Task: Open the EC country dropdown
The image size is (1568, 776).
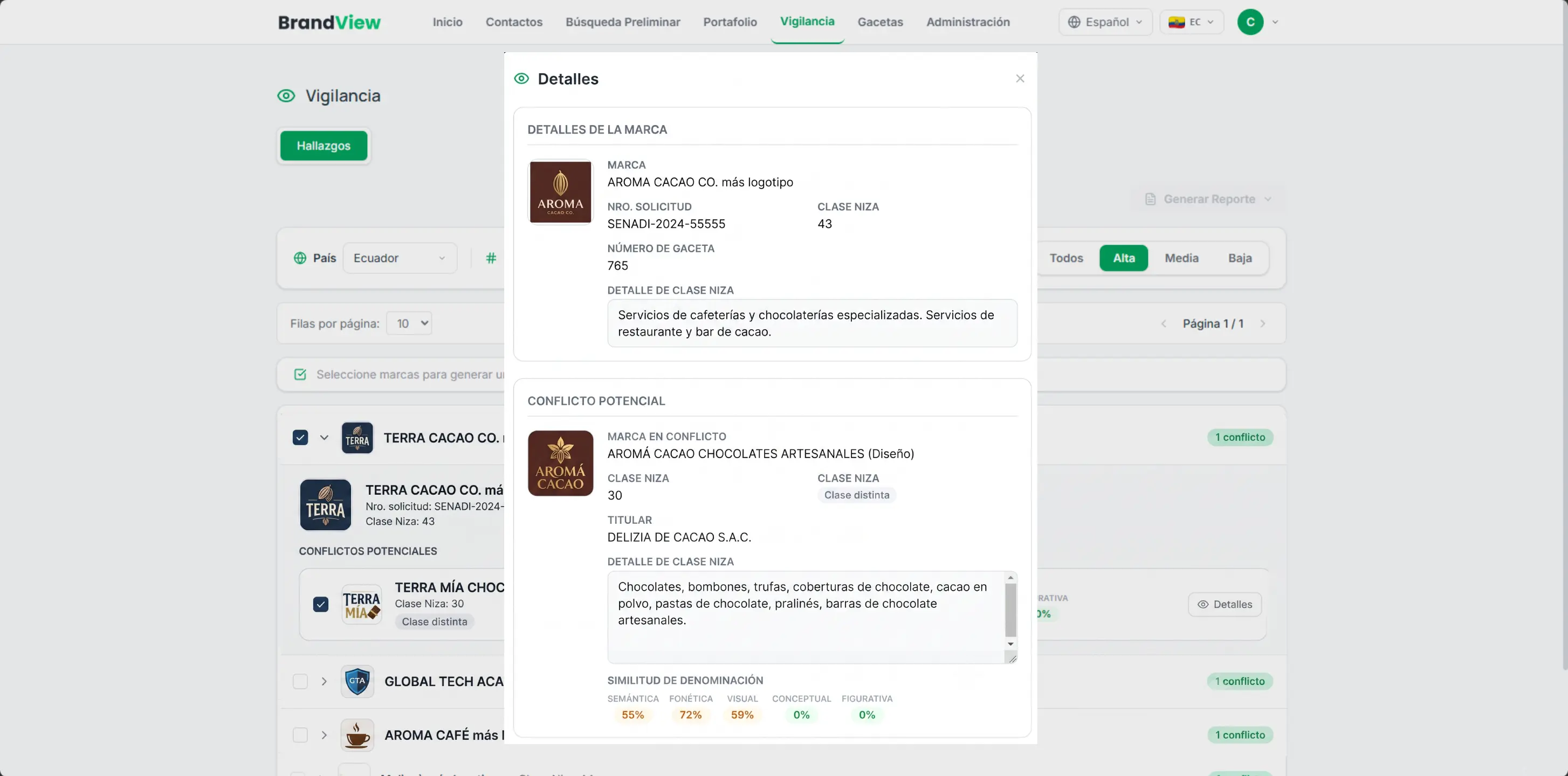Action: (x=1191, y=22)
